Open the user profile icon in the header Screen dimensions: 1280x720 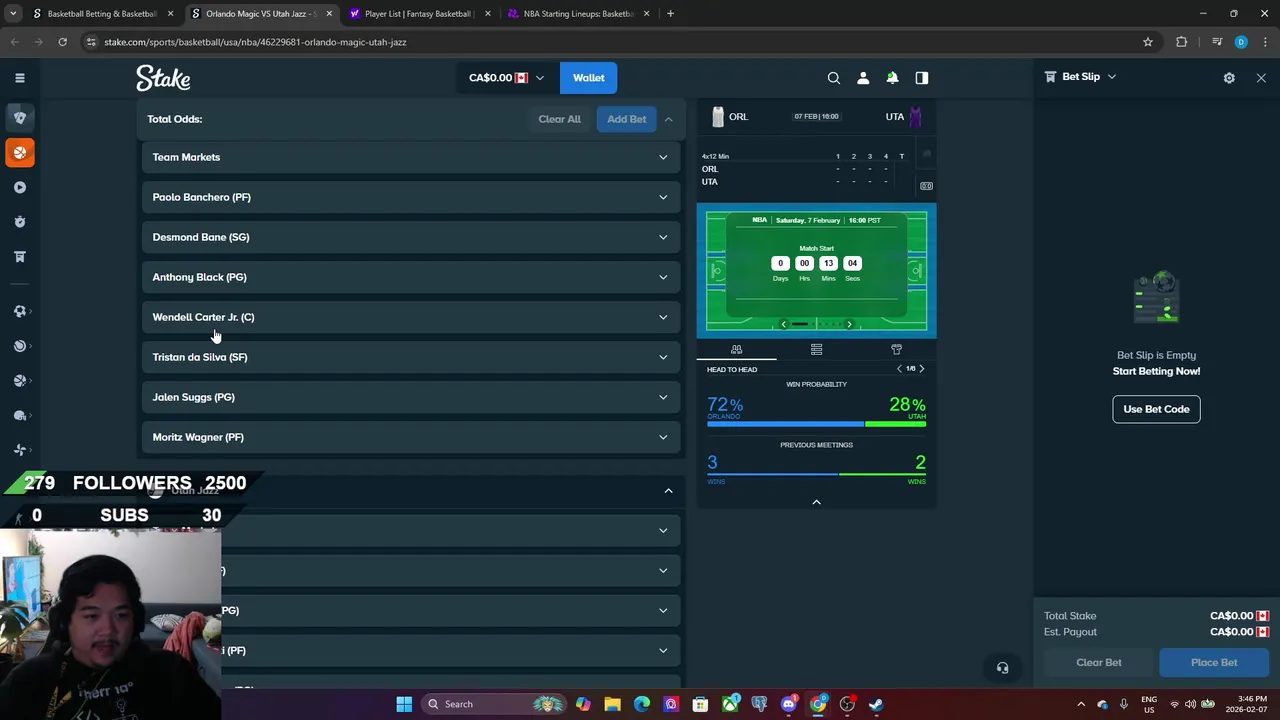pos(863,78)
